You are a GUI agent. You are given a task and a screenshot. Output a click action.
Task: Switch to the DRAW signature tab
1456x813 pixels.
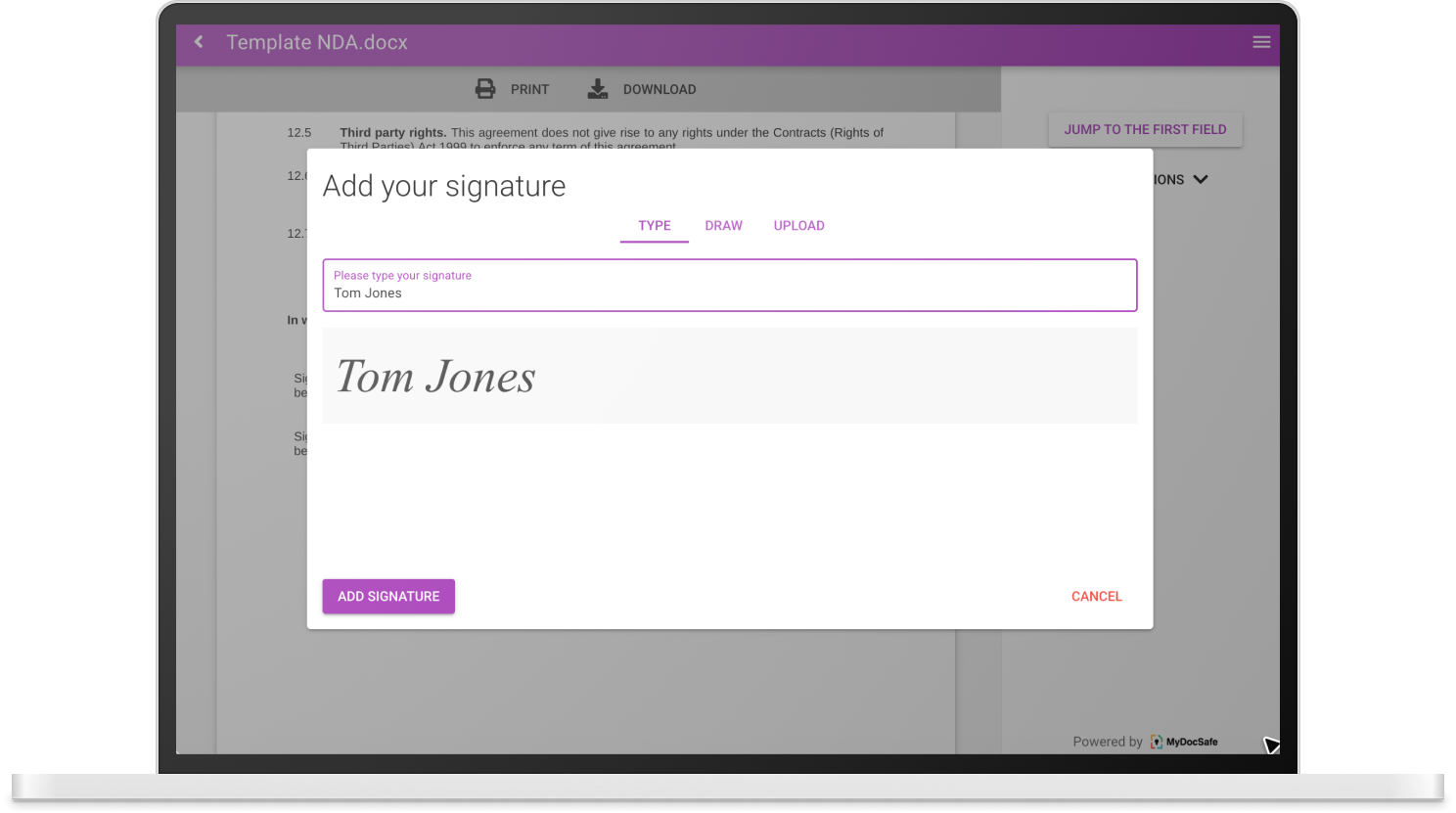point(723,225)
